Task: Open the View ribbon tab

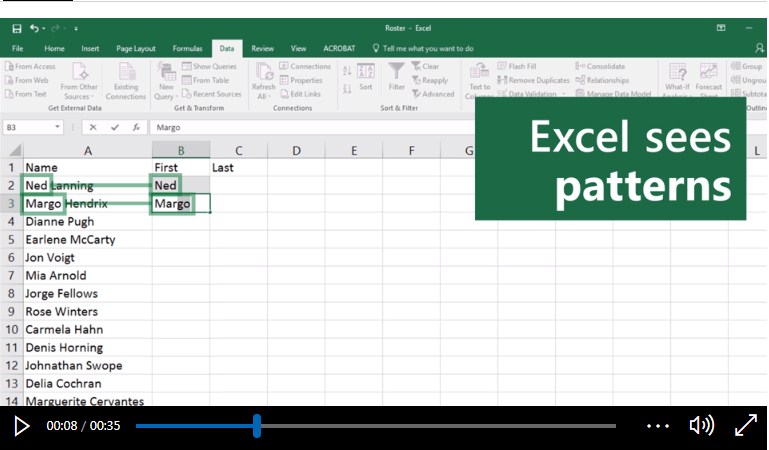Action: (298, 49)
